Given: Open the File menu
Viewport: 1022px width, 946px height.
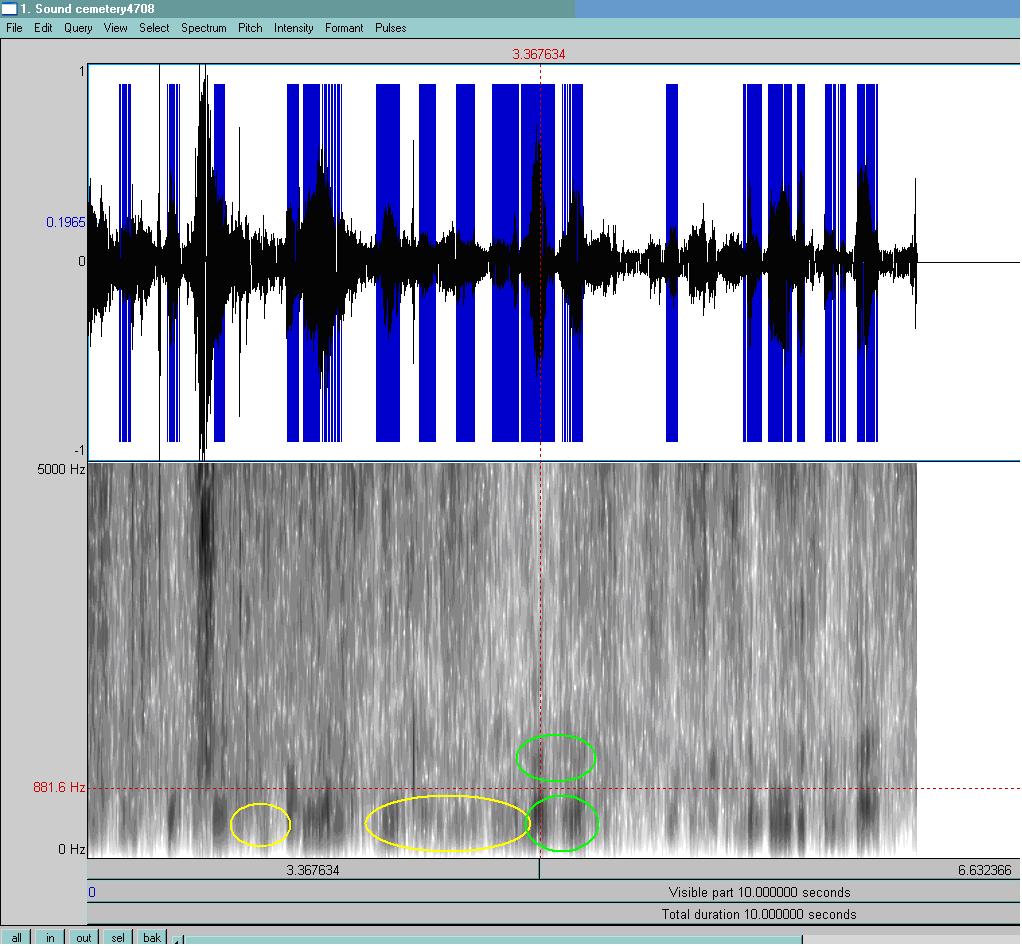Looking at the screenshot, I should point(14,28).
